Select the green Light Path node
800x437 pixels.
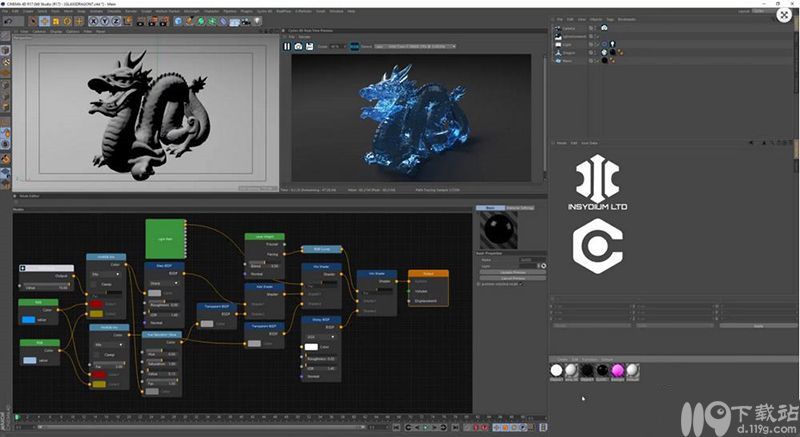(165, 239)
